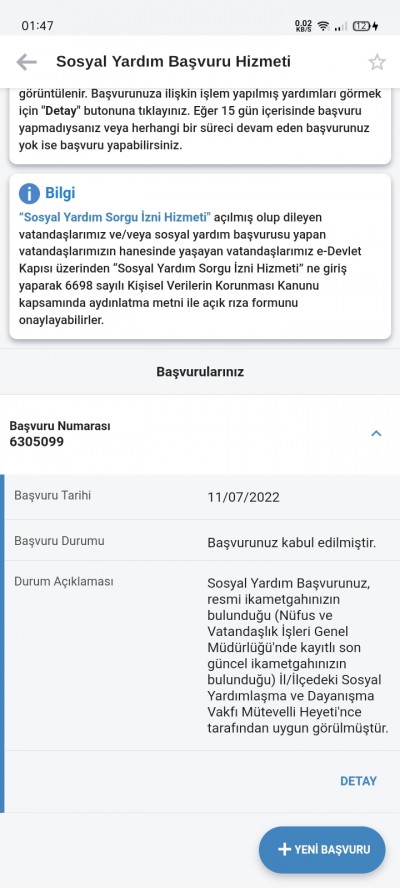Tap the Bilgi heading text
The image size is (400, 888).
pyautogui.click(x=60, y=193)
